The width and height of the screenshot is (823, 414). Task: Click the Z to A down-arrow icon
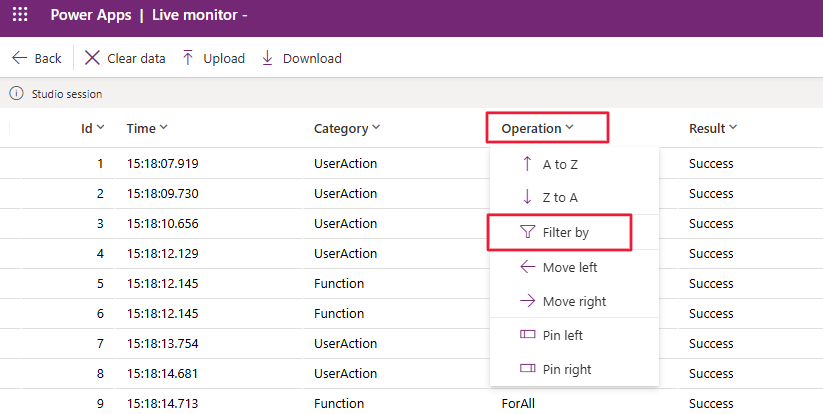click(527, 197)
